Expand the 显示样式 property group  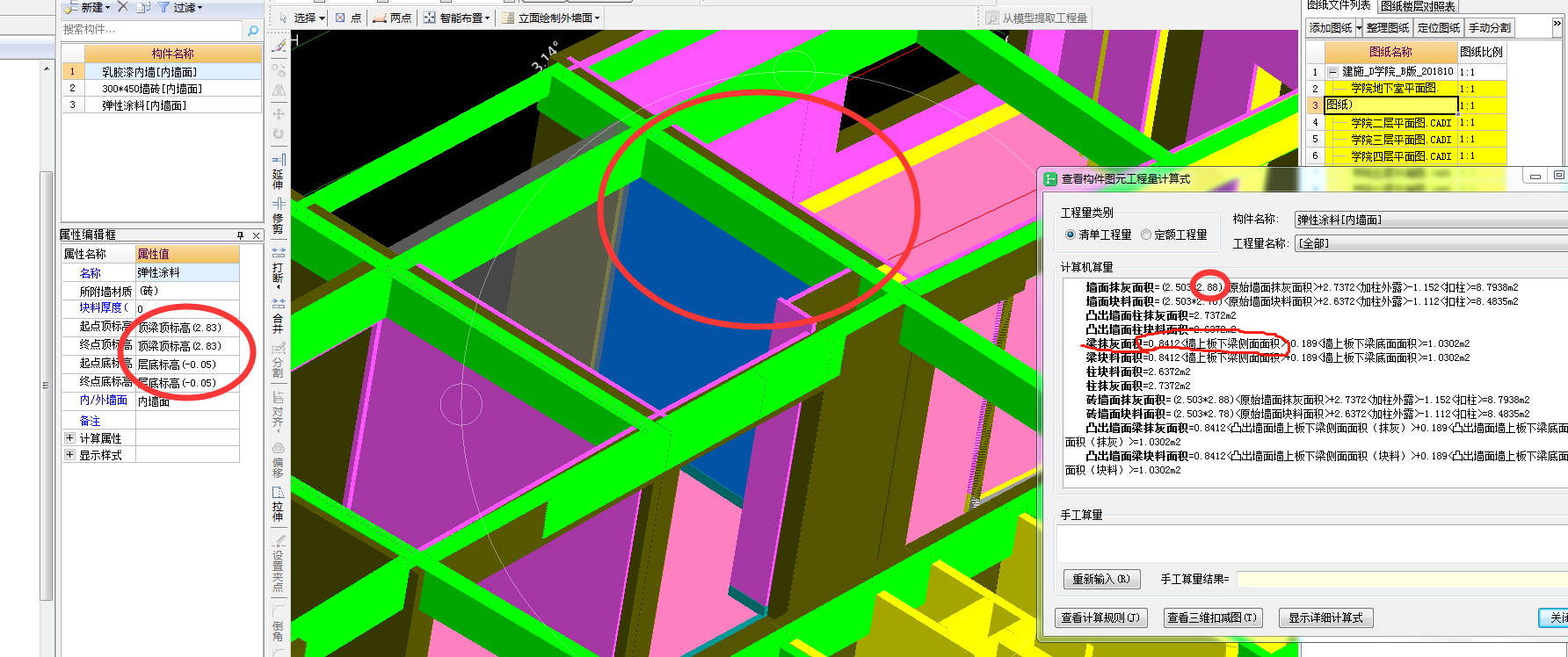pos(69,454)
